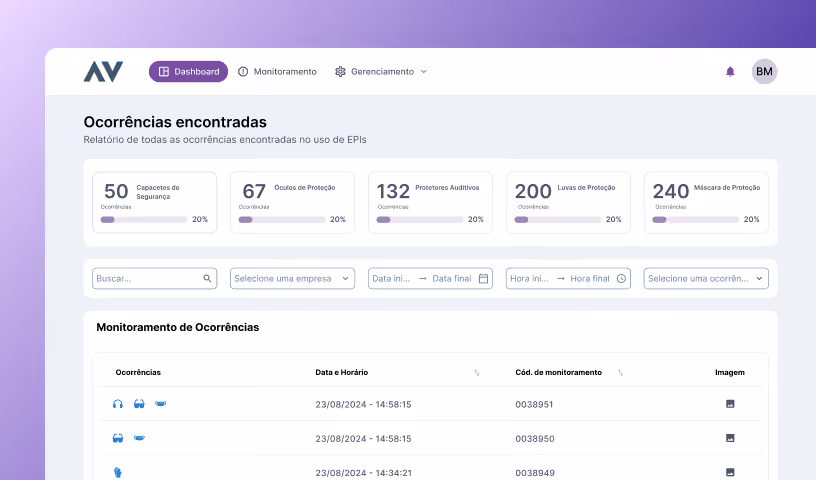Sort by Data e Horário column
816x480 pixels.
coord(477,373)
